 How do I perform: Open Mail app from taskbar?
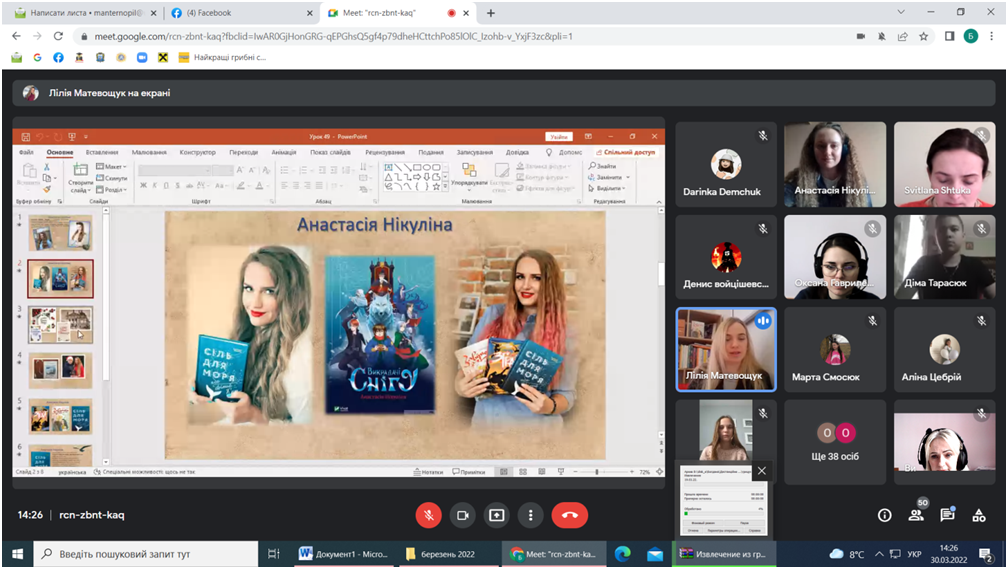[654, 554]
